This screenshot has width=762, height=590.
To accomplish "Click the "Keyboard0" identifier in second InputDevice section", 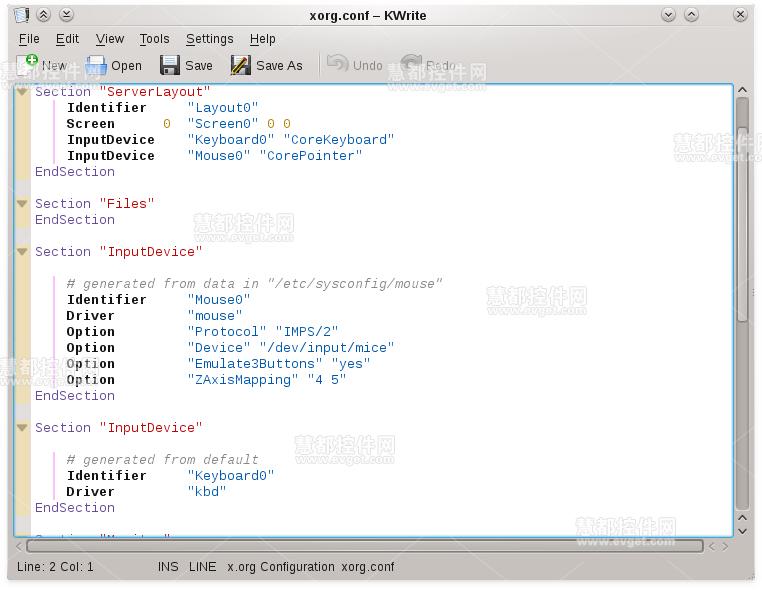I will [231, 476].
